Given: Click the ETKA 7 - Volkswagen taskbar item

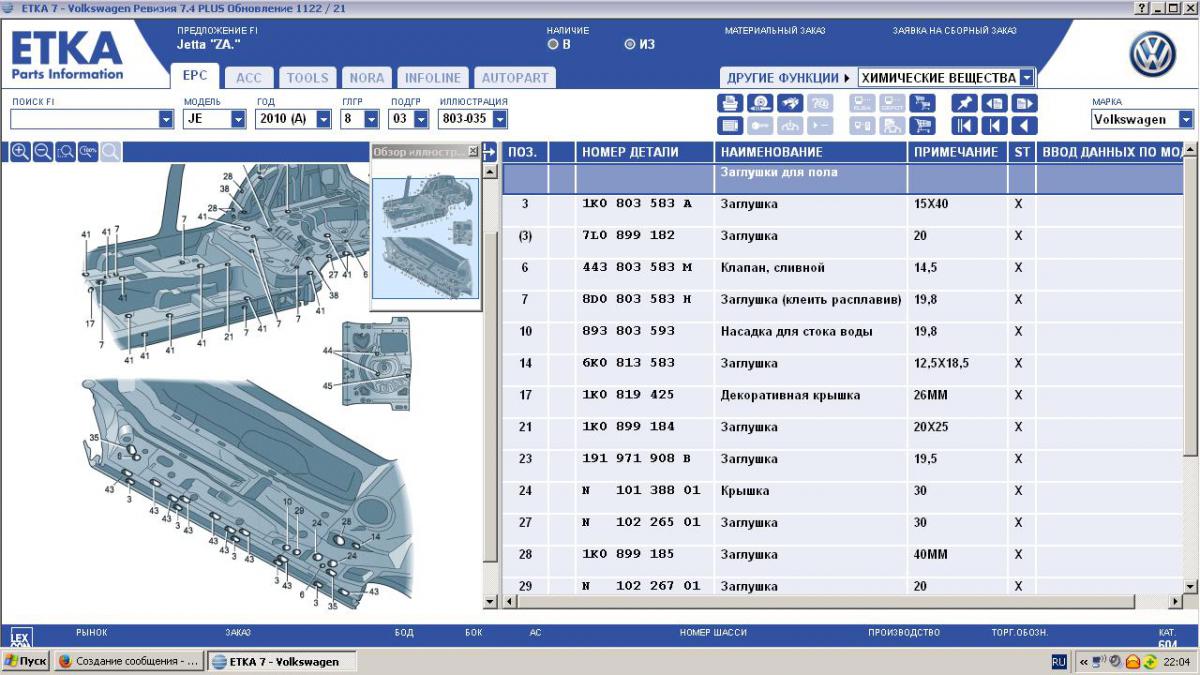Looking at the screenshot, I should click(282, 661).
